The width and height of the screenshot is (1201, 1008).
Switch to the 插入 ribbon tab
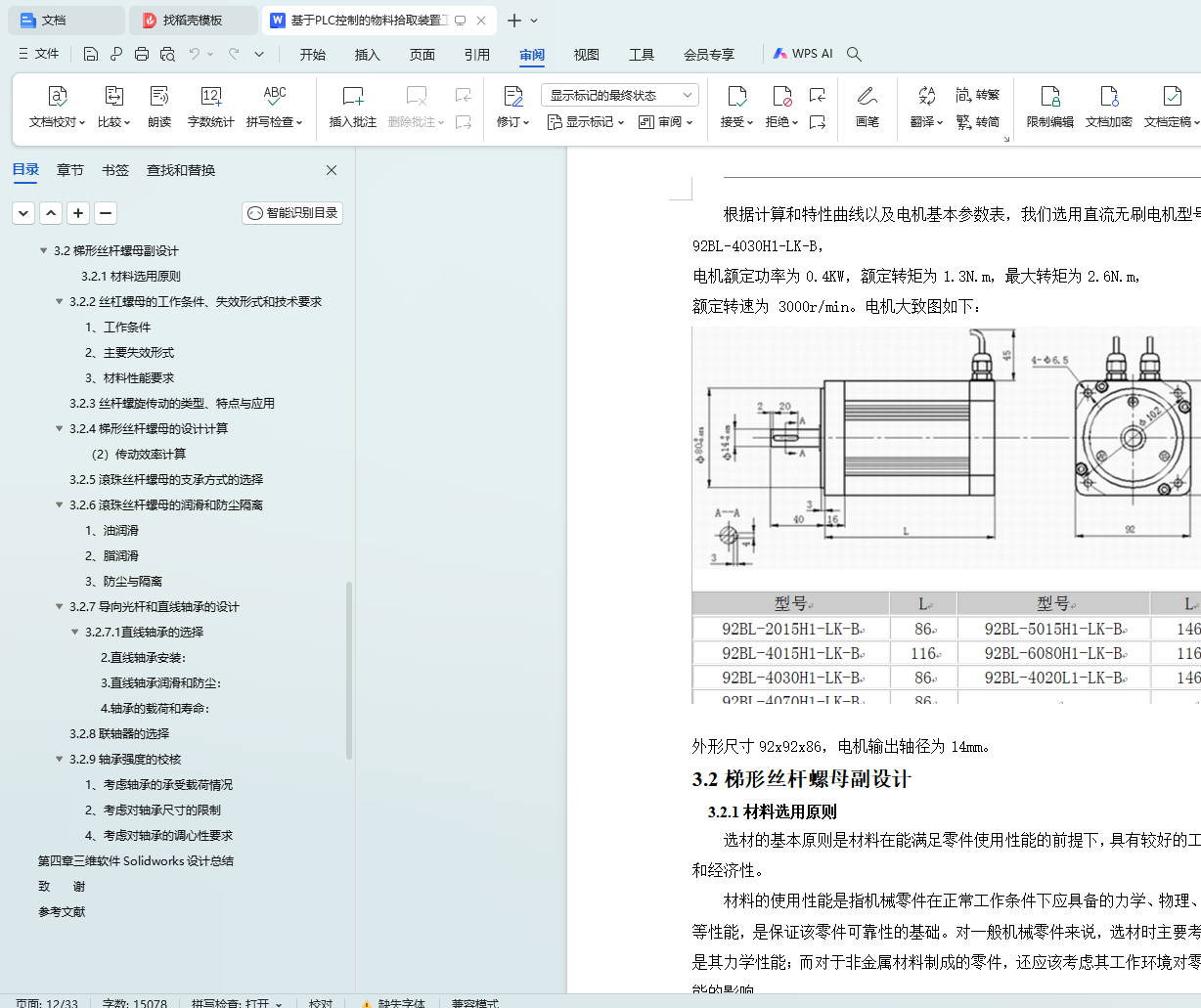(x=368, y=54)
